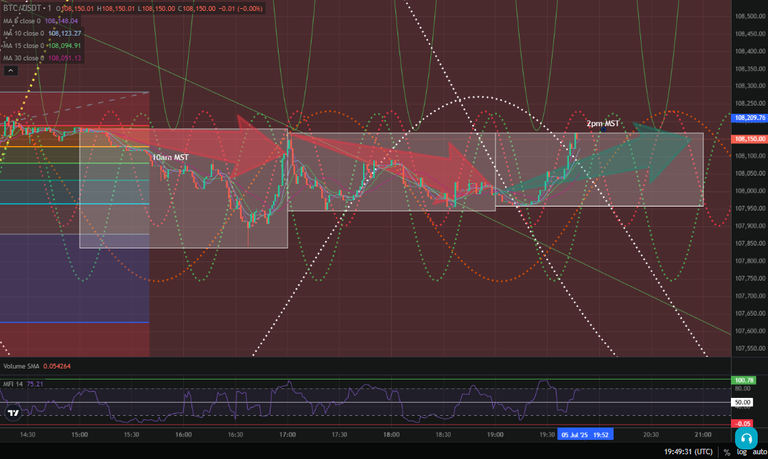Viewport: 768px width, 459px height.
Task: Click the white 50.00 MFI level label
Action: click(x=742, y=402)
